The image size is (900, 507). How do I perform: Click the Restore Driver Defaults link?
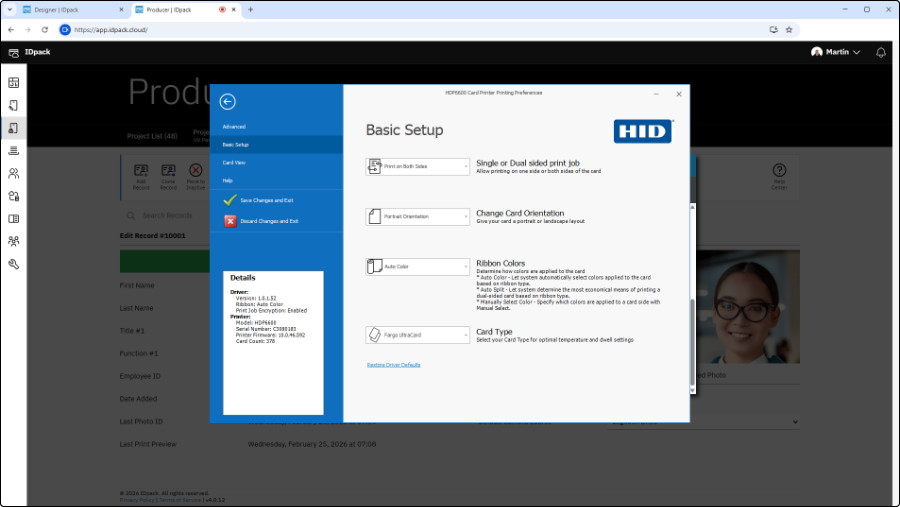(393, 365)
